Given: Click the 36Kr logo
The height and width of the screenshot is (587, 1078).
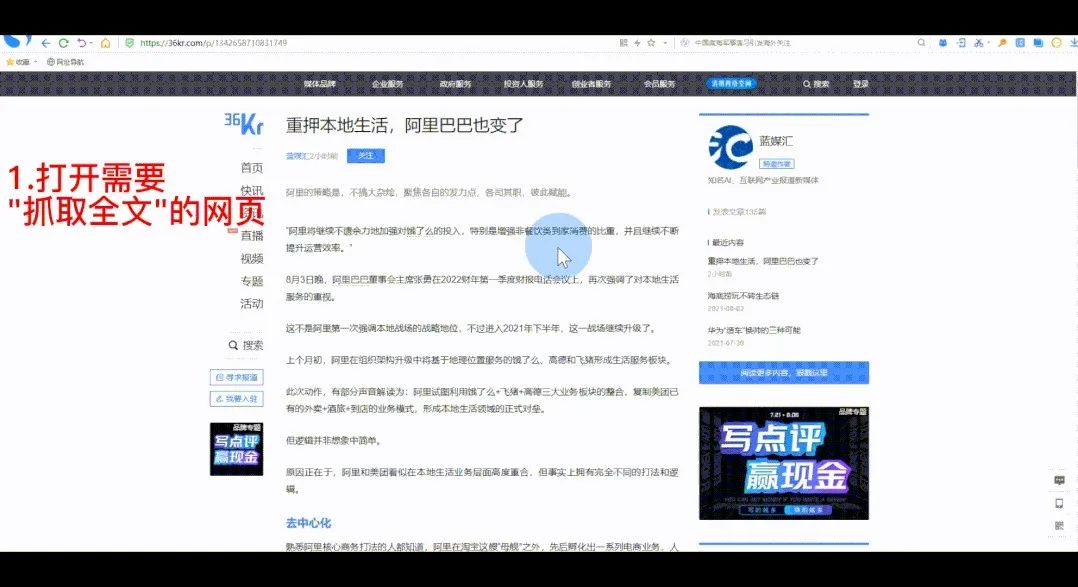Looking at the screenshot, I should tap(243, 124).
